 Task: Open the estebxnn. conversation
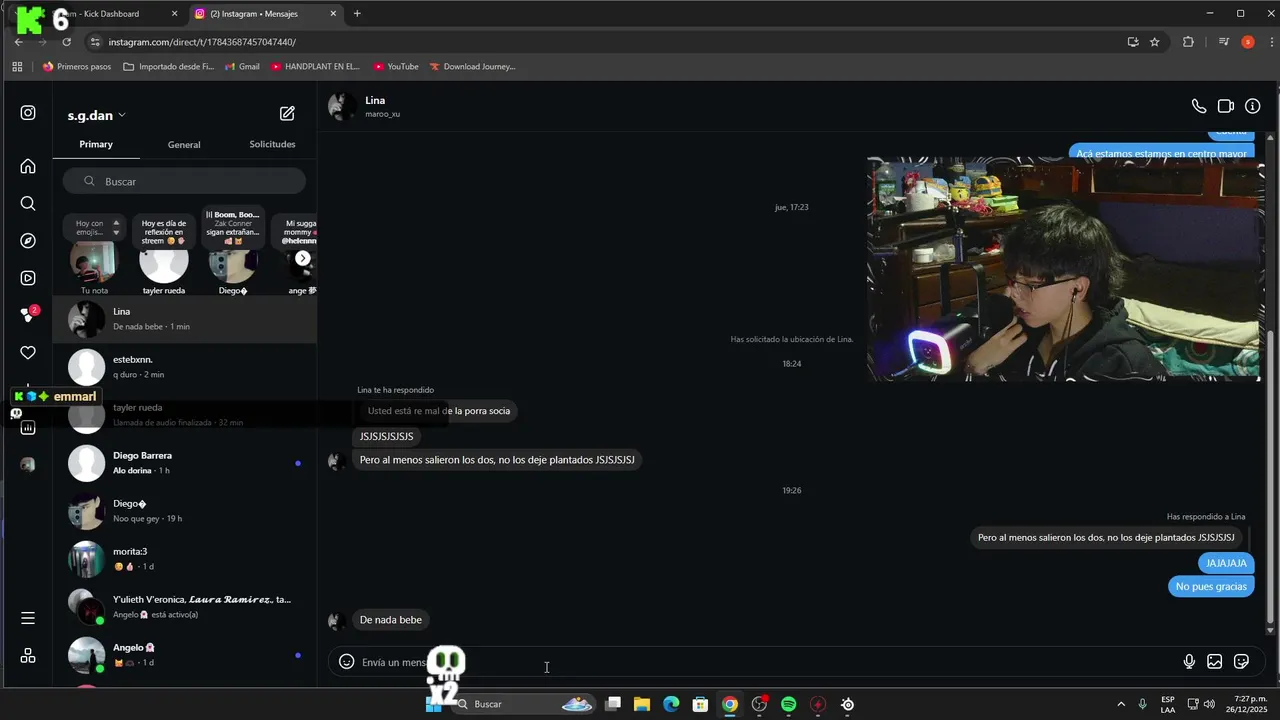(x=184, y=367)
